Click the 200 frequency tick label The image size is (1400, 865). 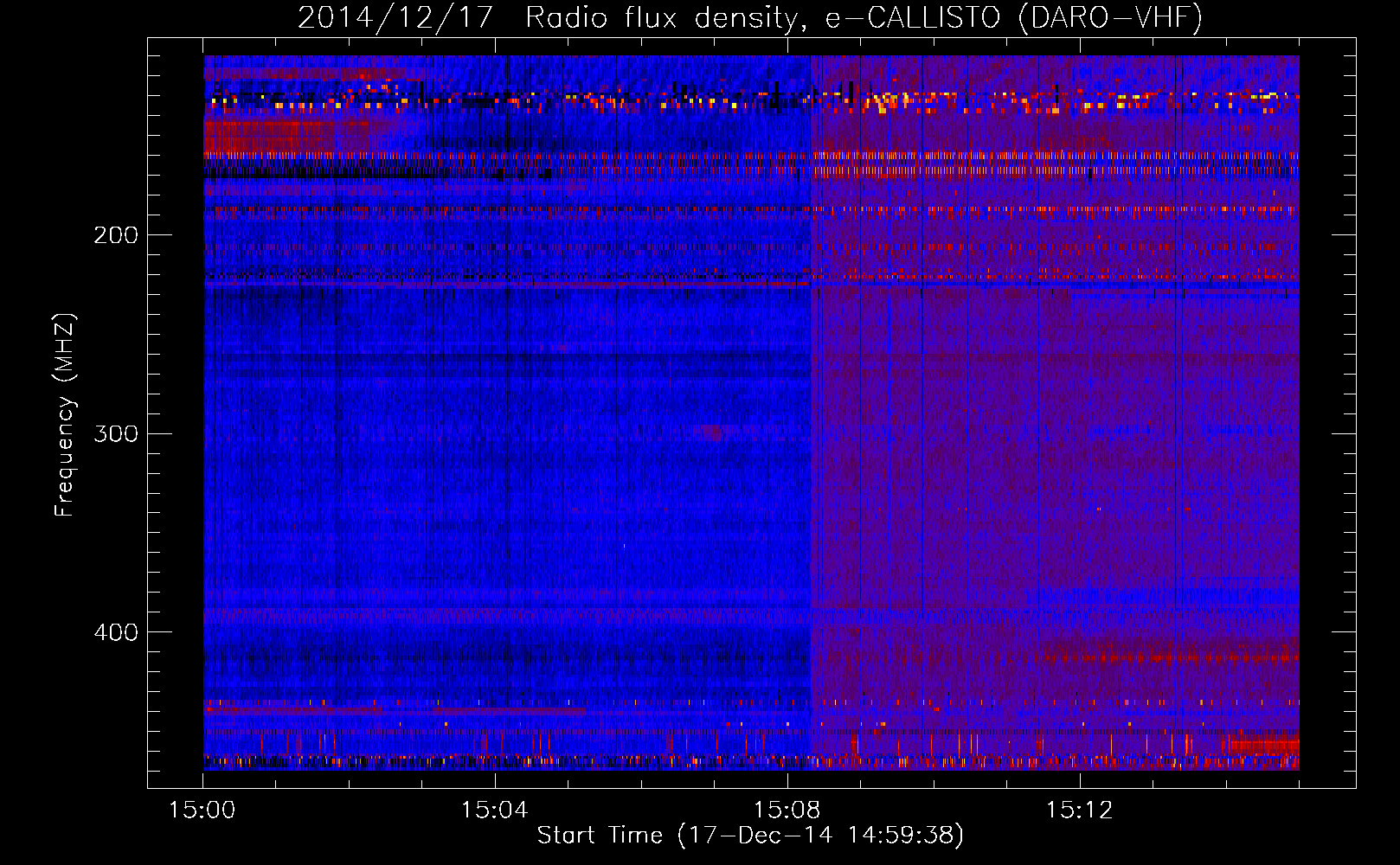point(116,234)
